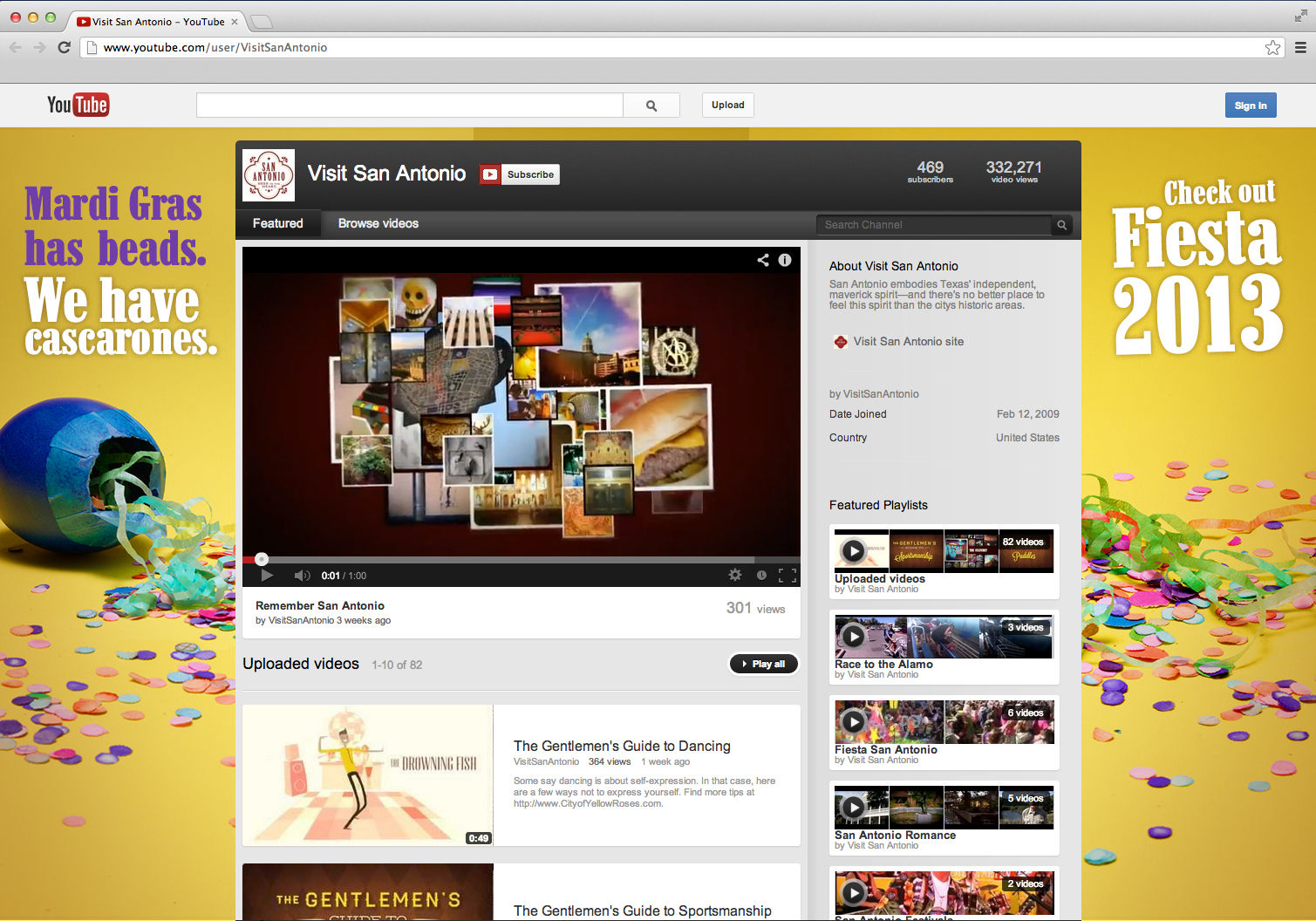
Task: Open the Gentlemen's Guide to Dancing thumbnail
Action: [x=368, y=775]
